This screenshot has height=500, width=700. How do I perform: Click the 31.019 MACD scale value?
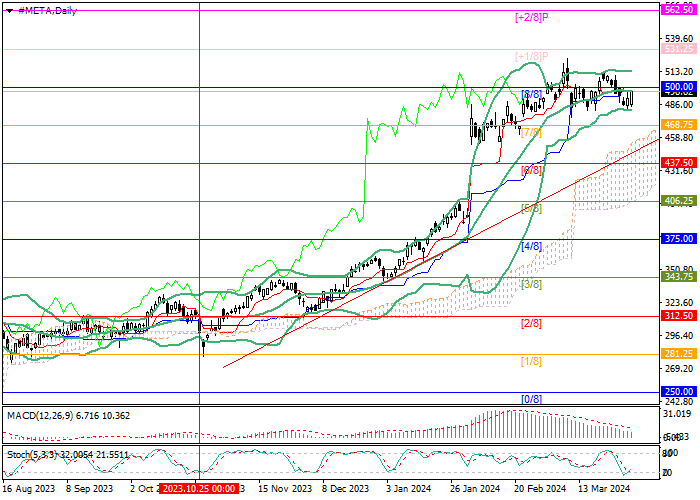[677, 414]
